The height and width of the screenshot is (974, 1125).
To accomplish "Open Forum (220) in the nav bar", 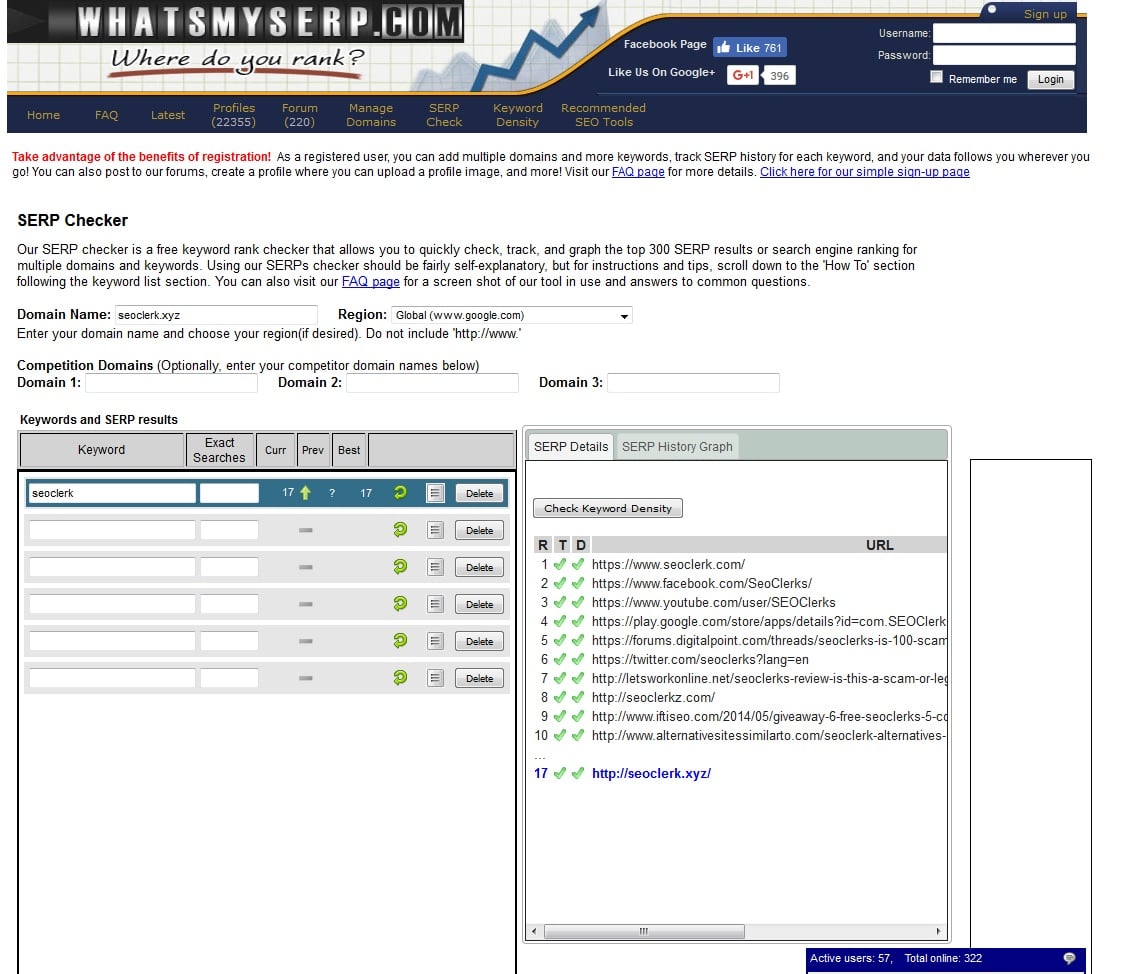I will point(299,115).
